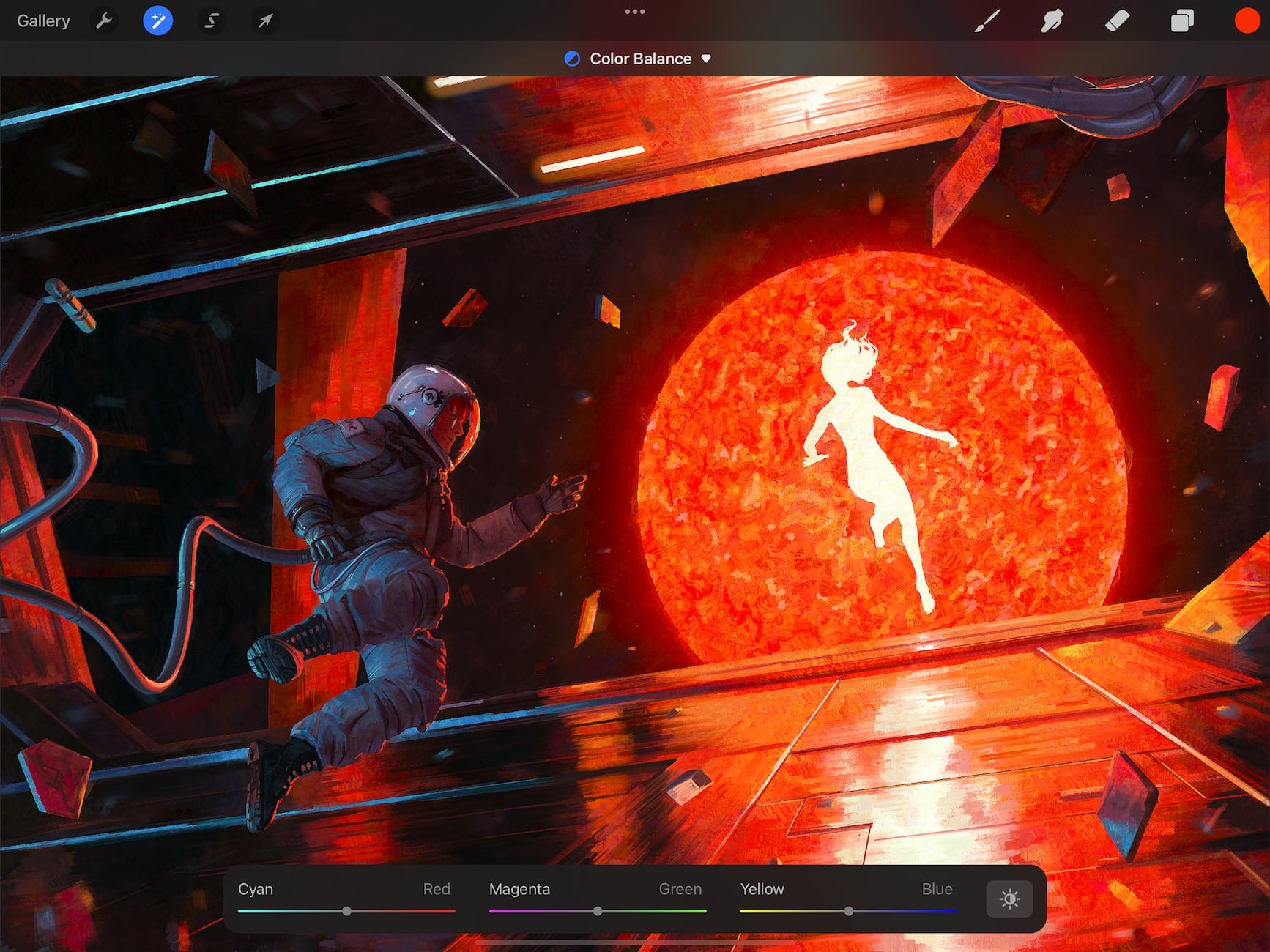Click the Magenta label
1270x952 pixels.
(x=519, y=889)
